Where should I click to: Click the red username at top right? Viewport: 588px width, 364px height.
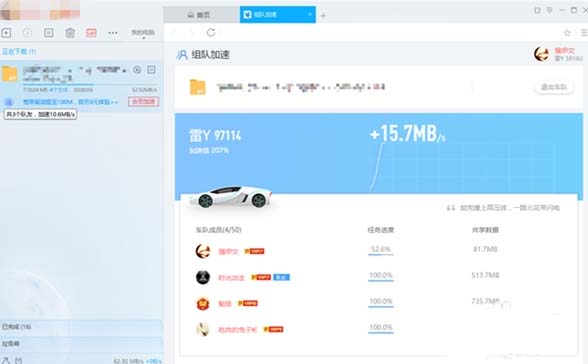(564, 51)
